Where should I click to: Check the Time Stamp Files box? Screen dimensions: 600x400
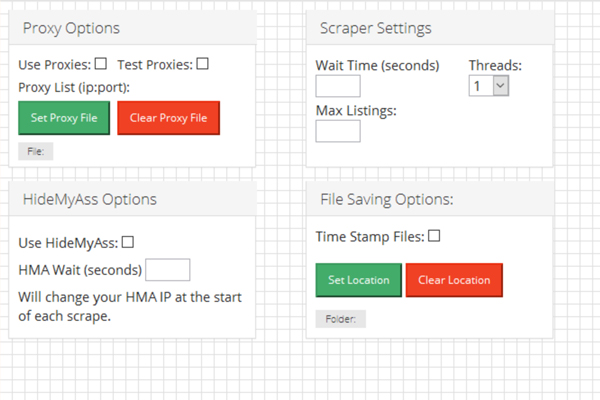point(434,236)
